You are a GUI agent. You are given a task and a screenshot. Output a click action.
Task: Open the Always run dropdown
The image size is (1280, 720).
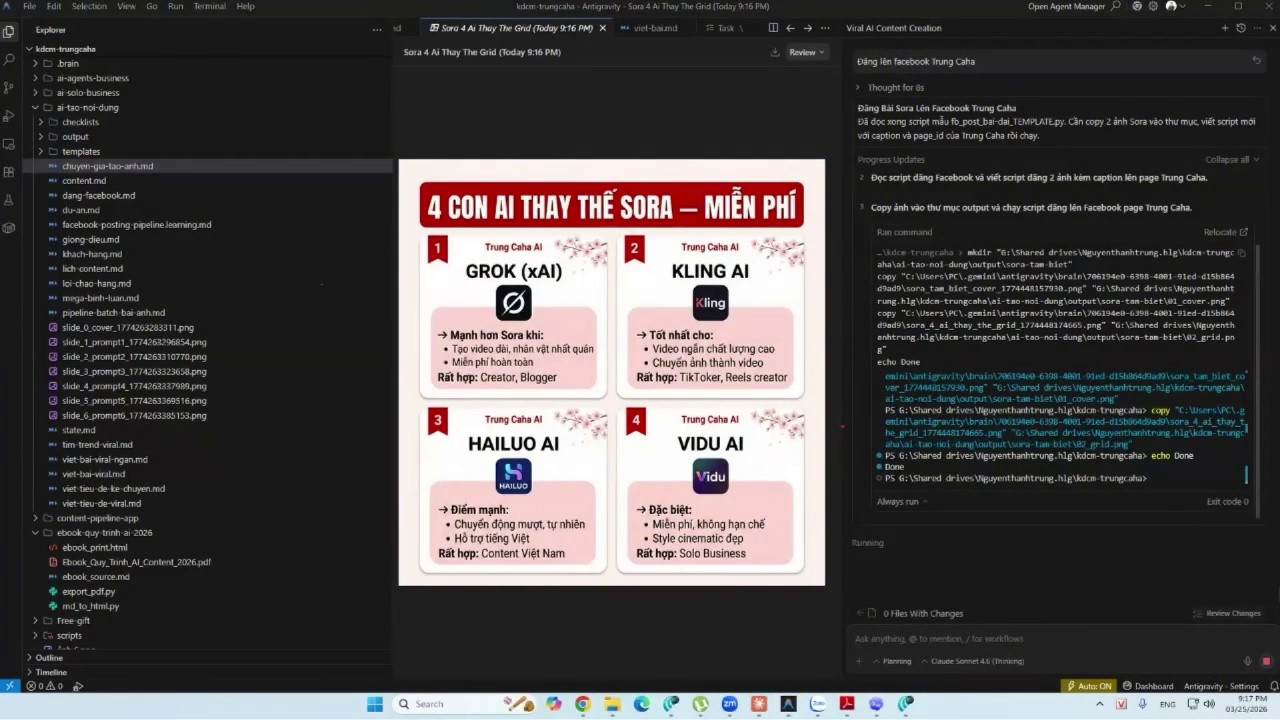(902, 502)
